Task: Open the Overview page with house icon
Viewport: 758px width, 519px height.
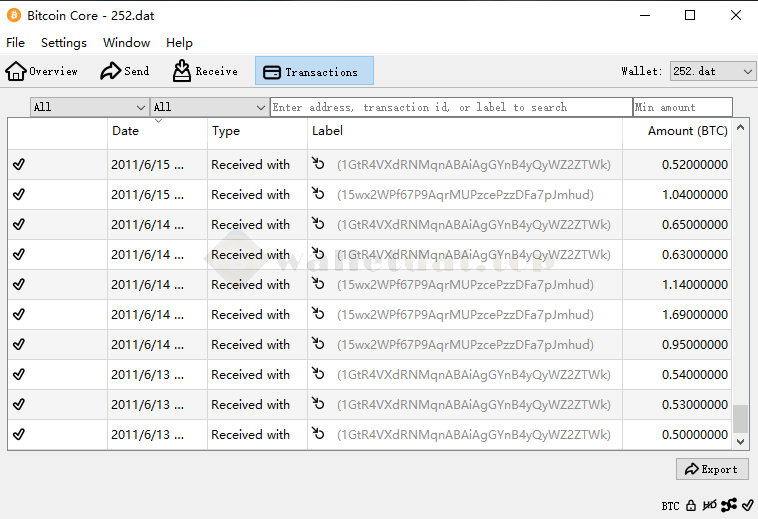Action: (x=42, y=71)
